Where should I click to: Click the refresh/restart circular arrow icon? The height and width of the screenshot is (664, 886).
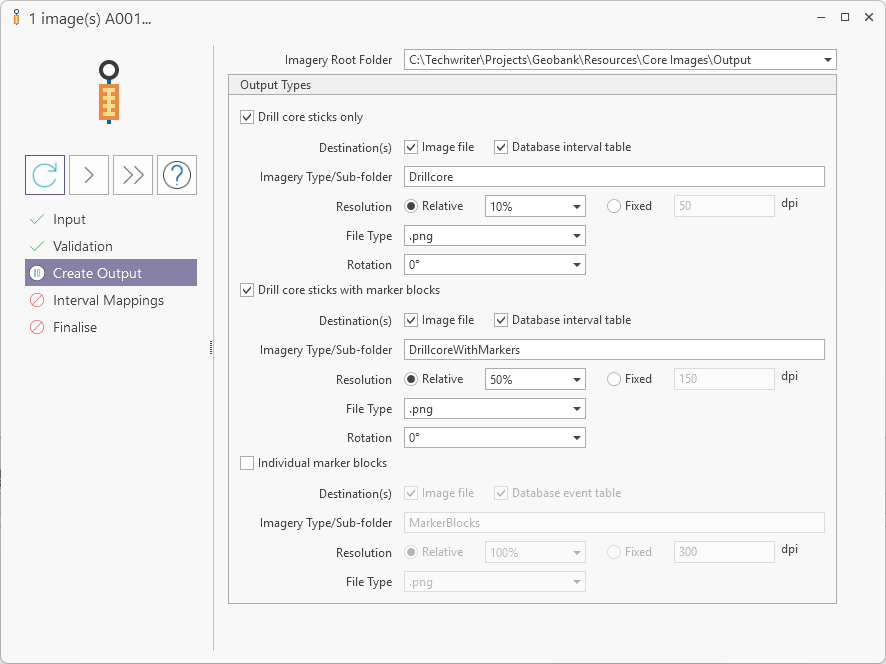(45, 175)
